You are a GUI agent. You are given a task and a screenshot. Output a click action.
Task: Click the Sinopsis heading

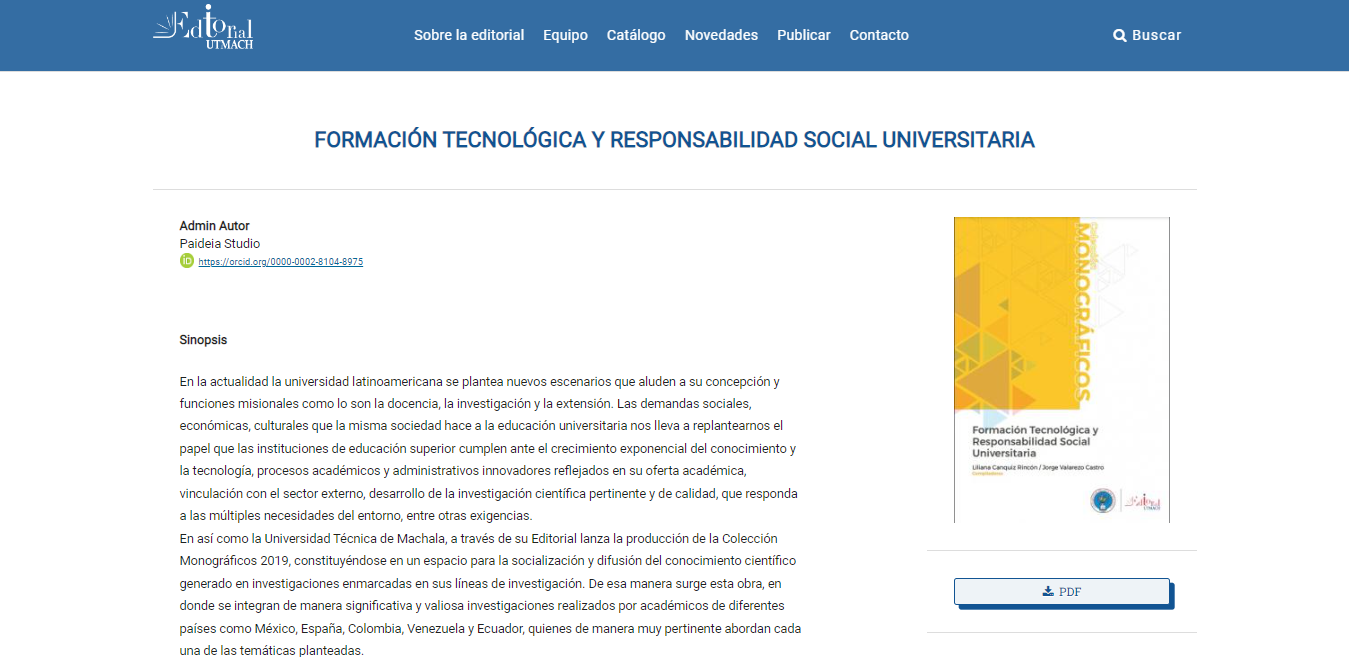coord(203,340)
